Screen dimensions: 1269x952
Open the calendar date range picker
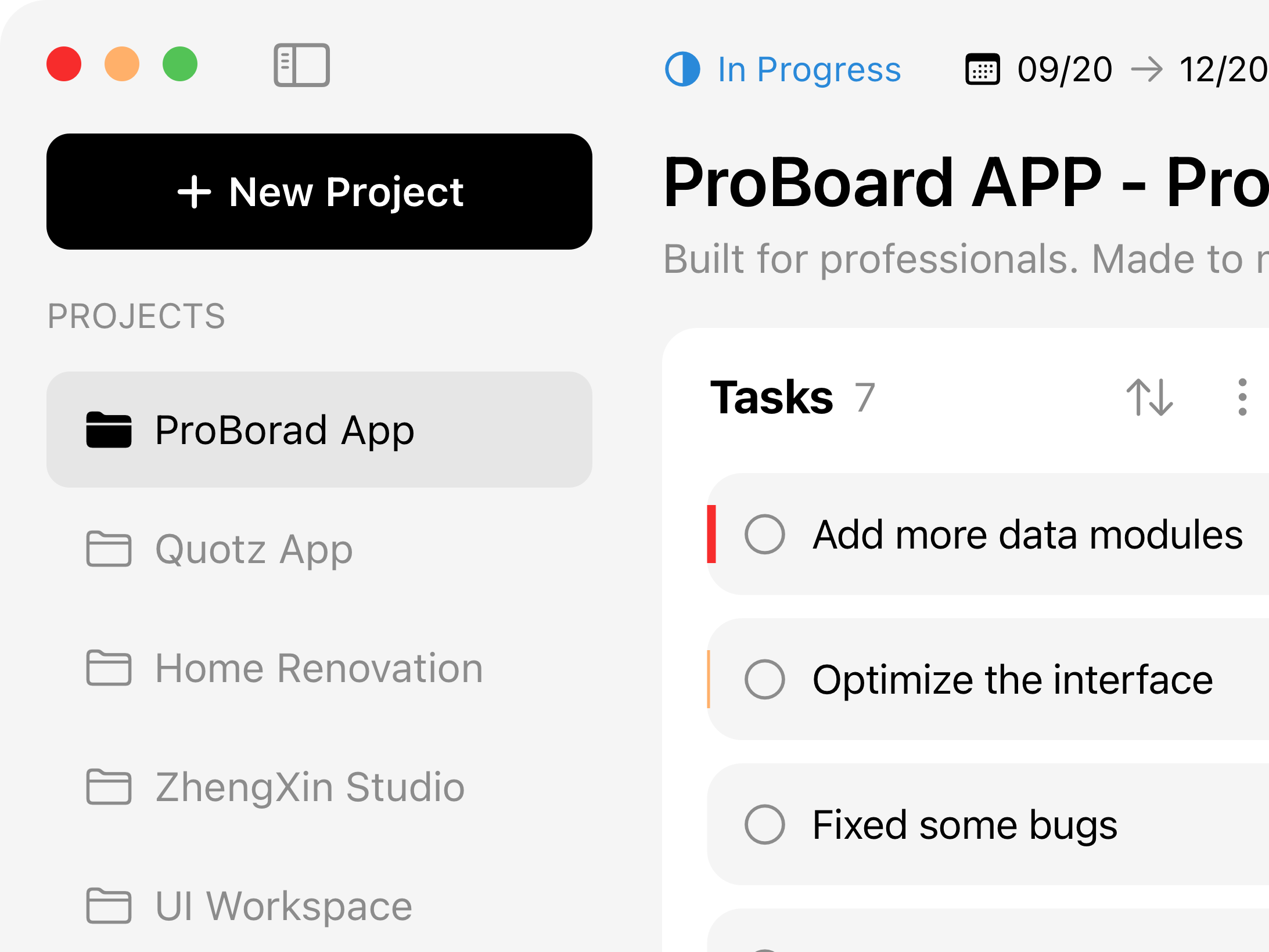pos(982,70)
